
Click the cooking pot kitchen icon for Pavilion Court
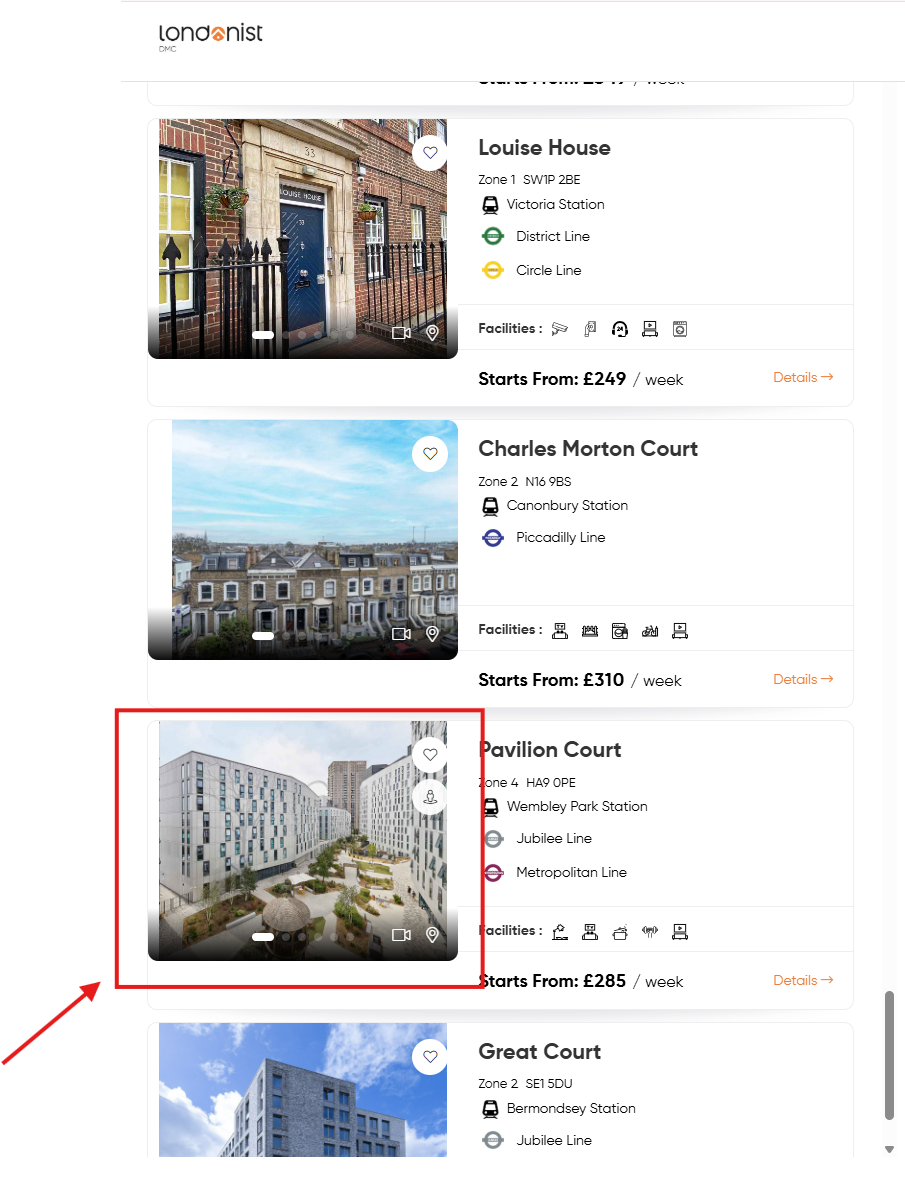619,932
